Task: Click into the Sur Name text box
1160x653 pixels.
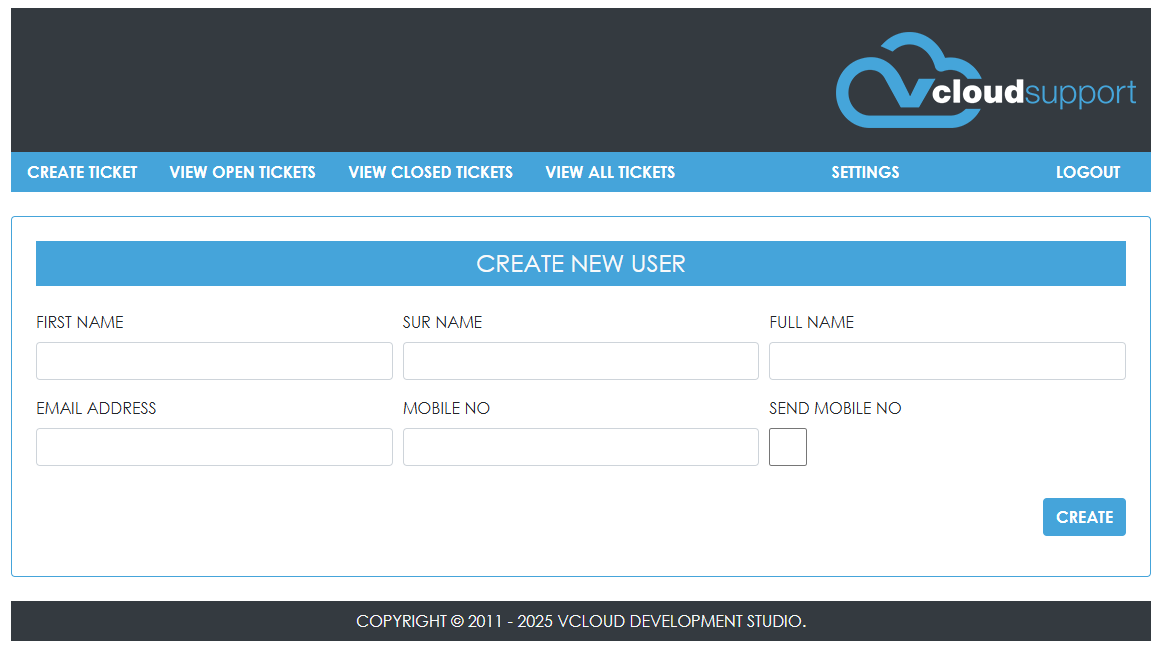Action: coord(580,361)
